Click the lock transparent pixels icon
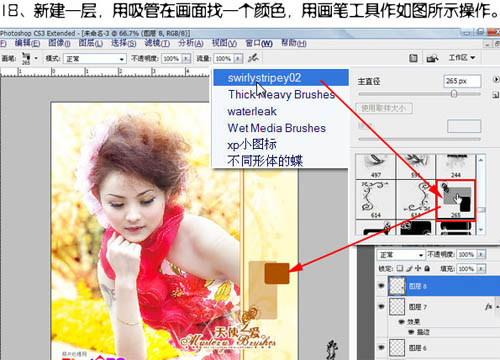 [400, 268]
